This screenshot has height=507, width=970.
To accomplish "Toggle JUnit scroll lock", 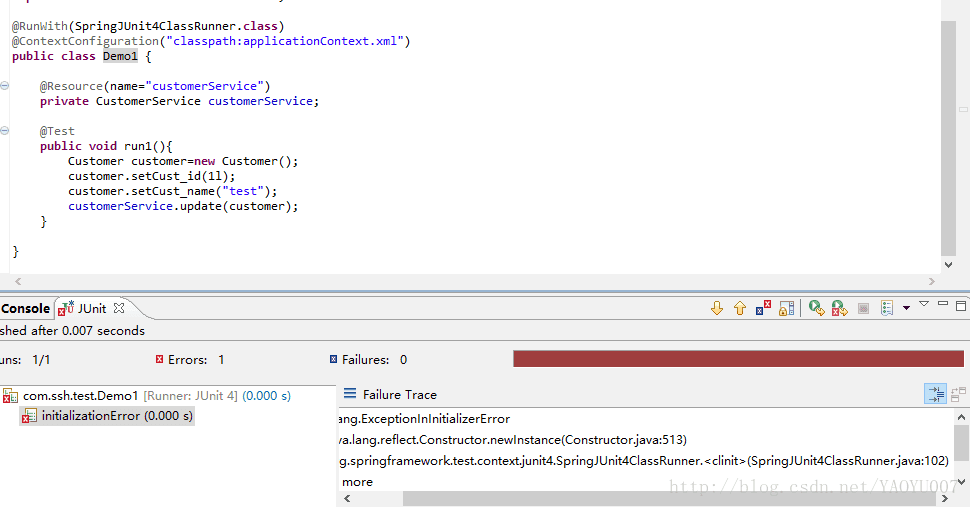I will point(786,308).
